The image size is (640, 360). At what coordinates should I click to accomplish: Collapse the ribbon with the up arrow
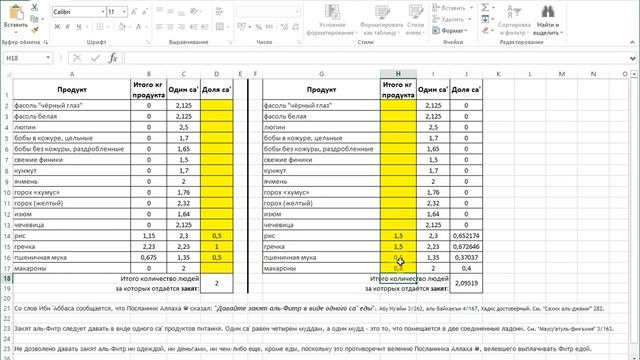(x=632, y=42)
